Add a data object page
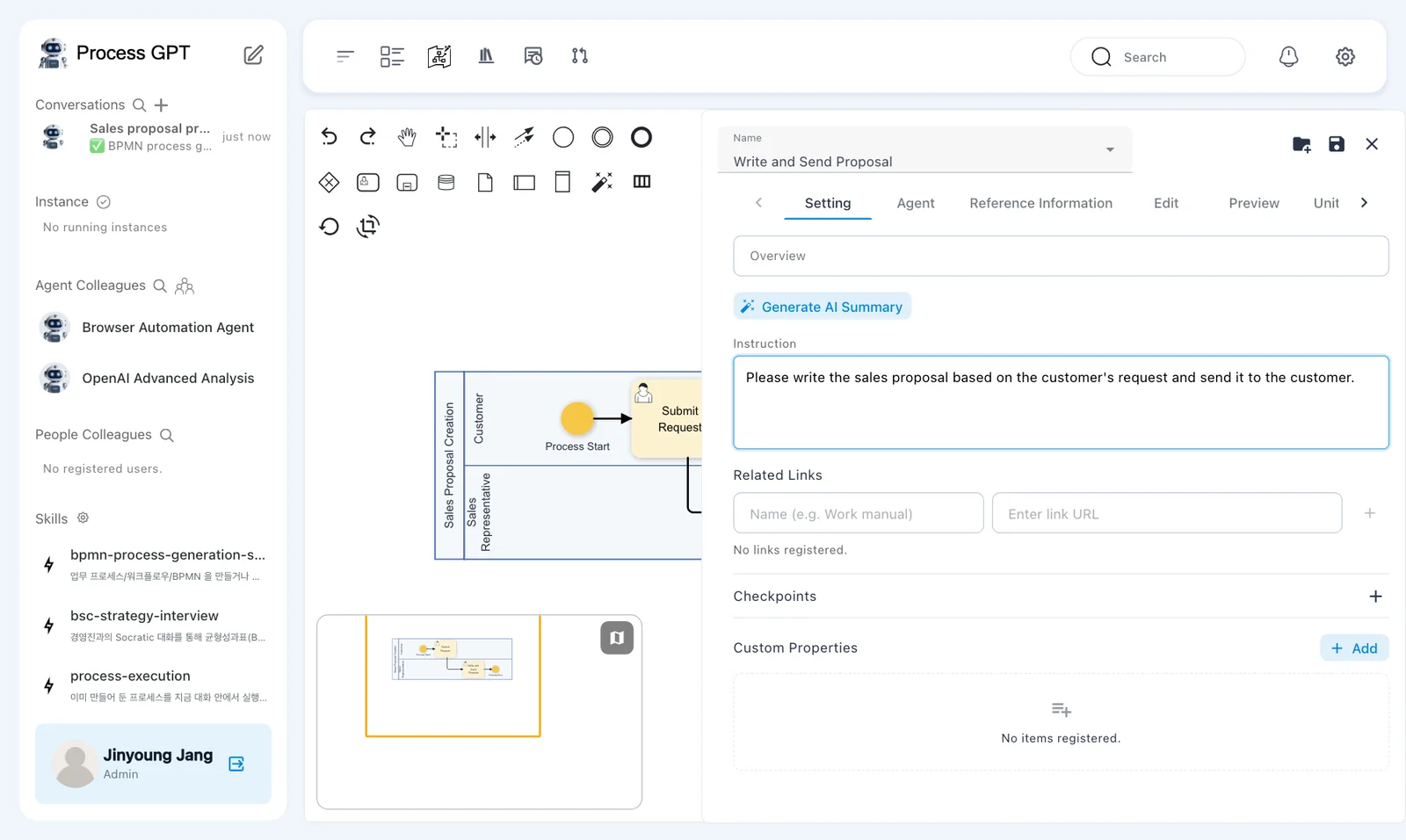This screenshot has width=1406, height=840. pyautogui.click(x=485, y=182)
